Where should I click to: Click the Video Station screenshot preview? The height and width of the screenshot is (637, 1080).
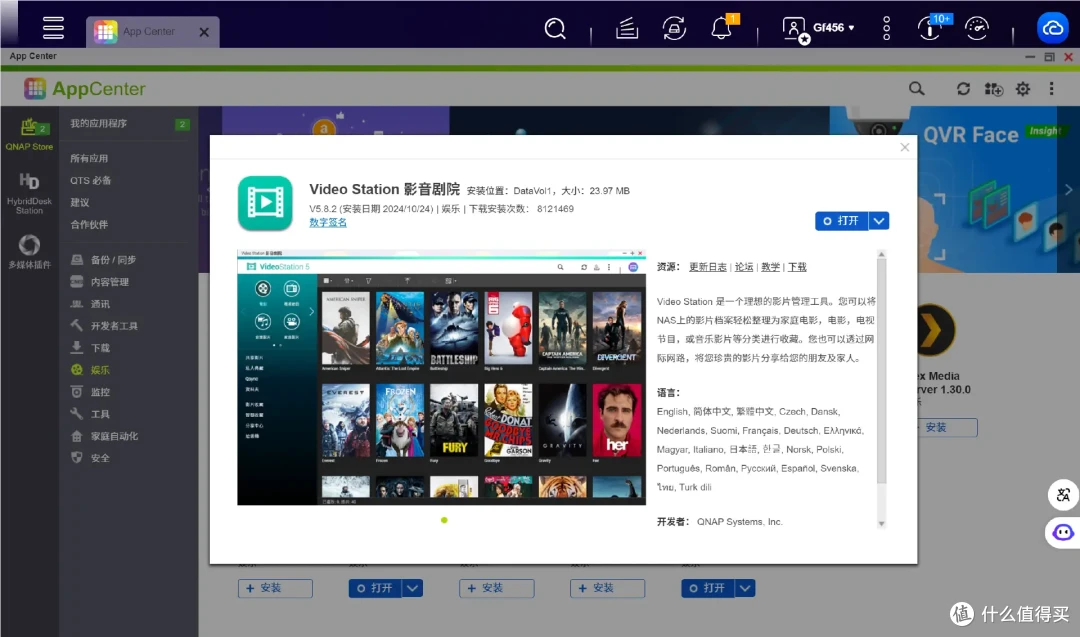[x=442, y=377]
